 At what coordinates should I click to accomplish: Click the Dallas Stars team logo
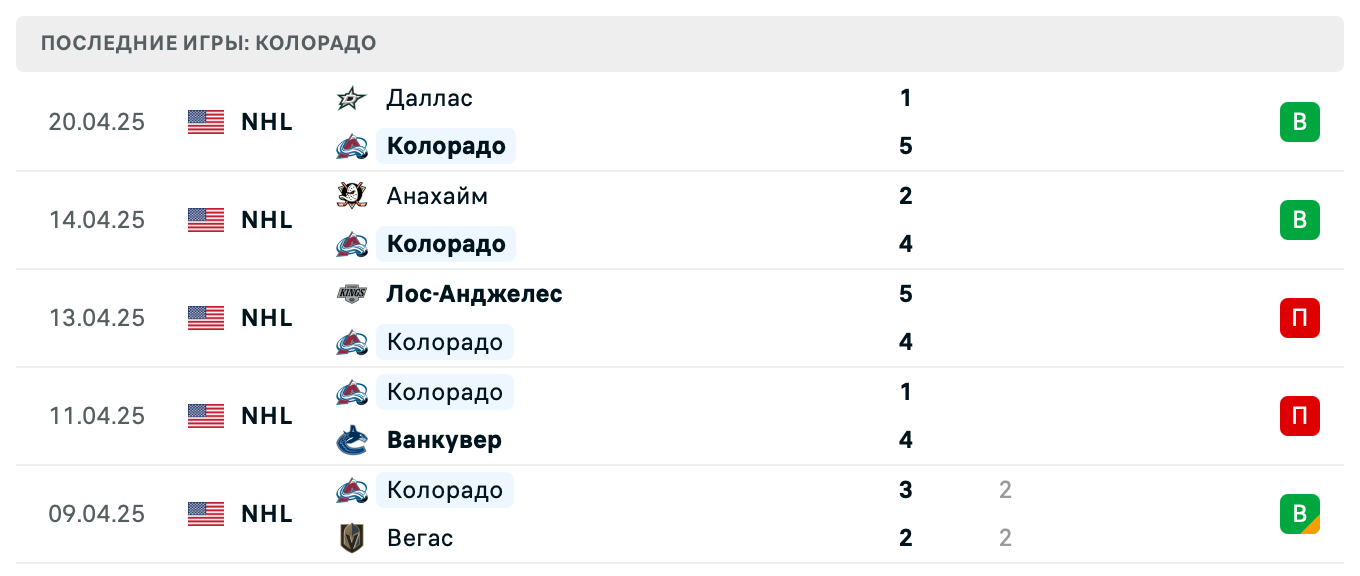[x=351, y=98]
